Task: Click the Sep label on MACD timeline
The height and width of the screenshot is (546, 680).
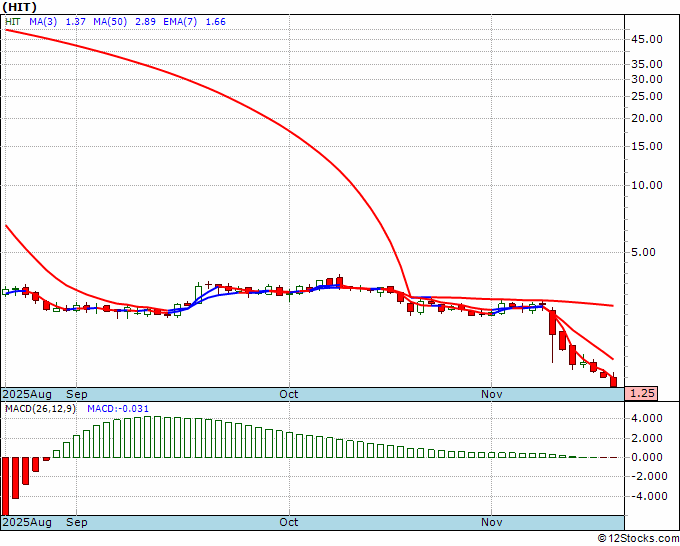Action: pos(77,522)
